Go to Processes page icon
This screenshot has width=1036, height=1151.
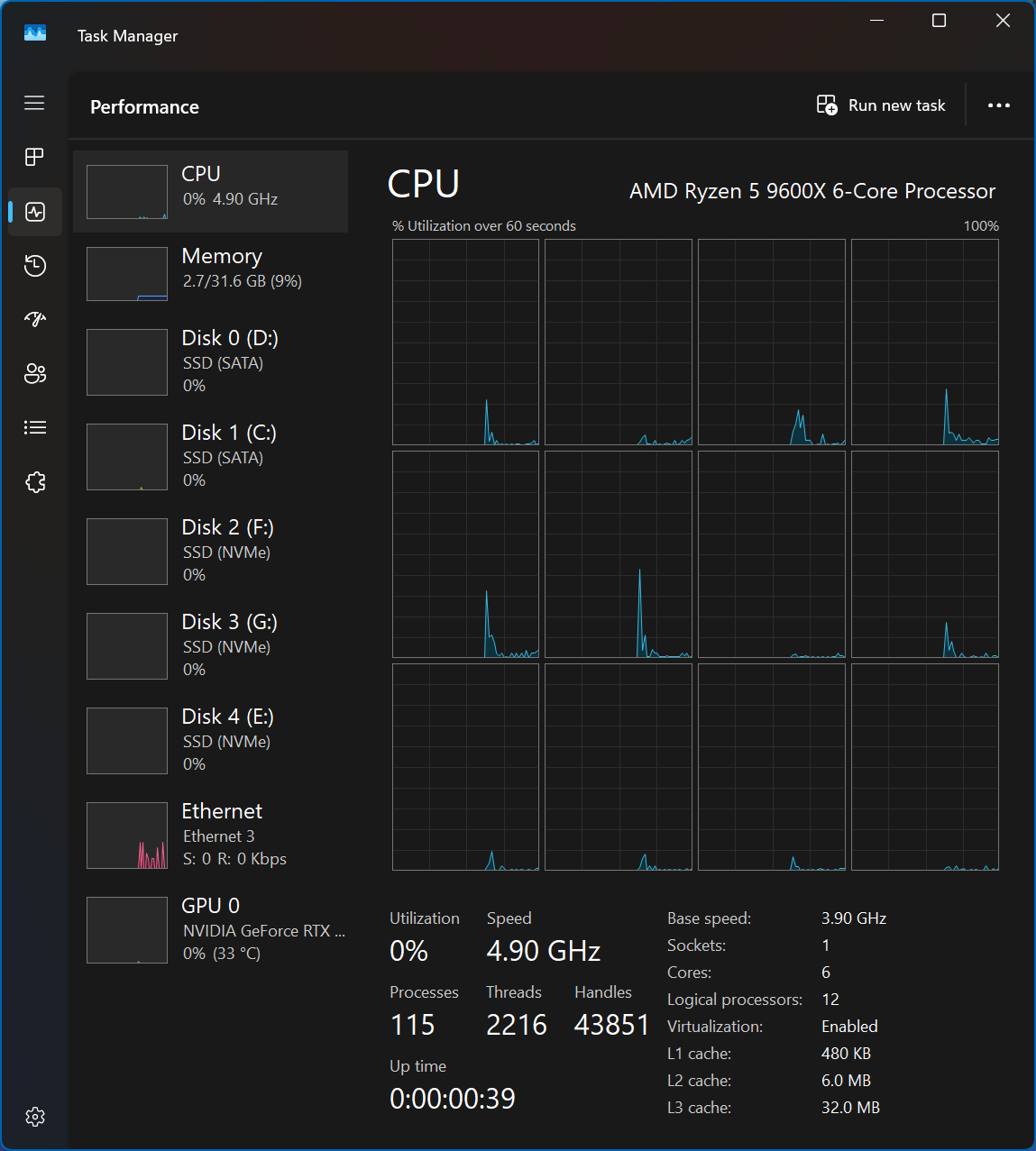tap(34, 157)
